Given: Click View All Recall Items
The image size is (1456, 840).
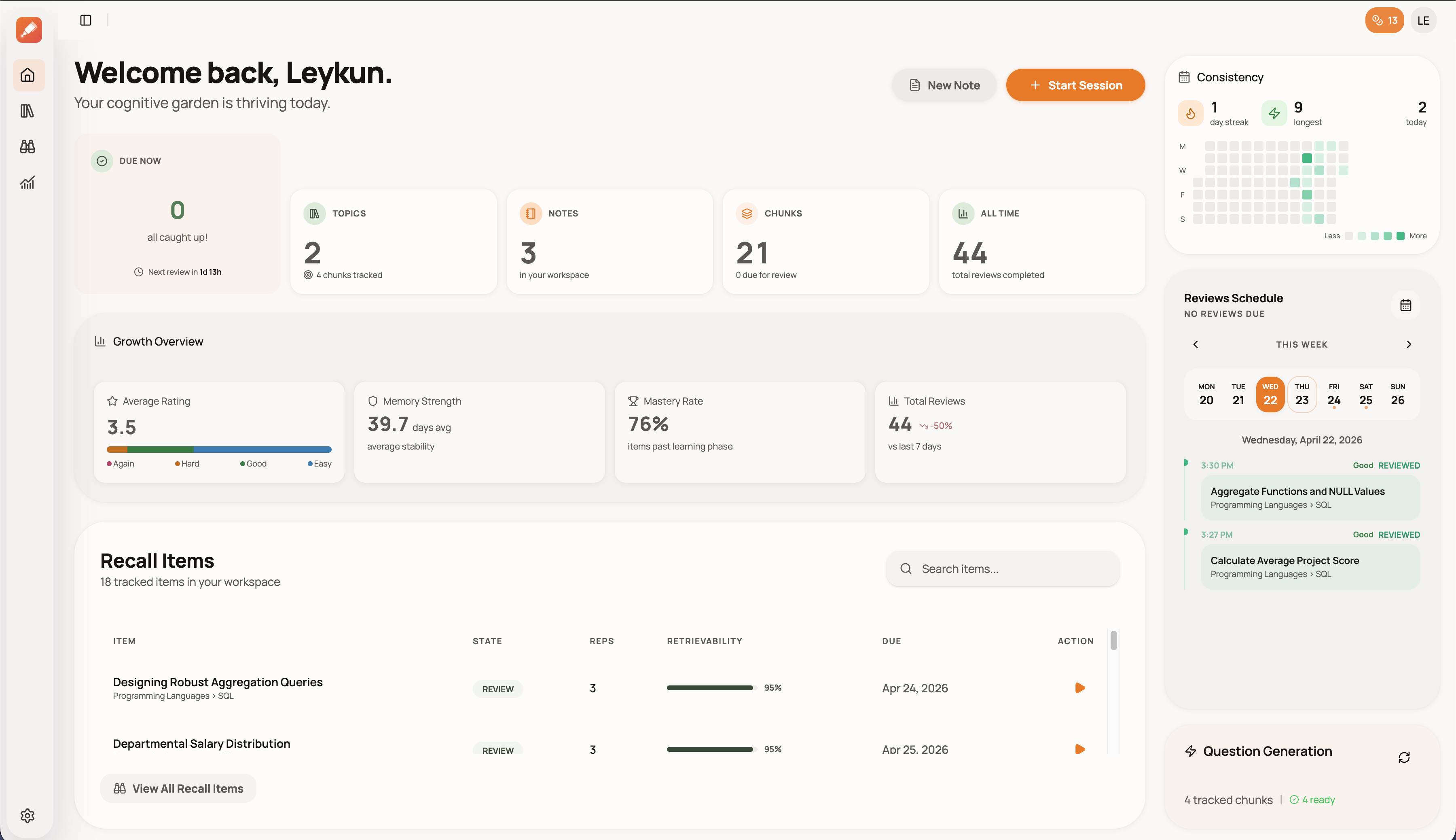Looking at the screenshot, I should 178,788.
